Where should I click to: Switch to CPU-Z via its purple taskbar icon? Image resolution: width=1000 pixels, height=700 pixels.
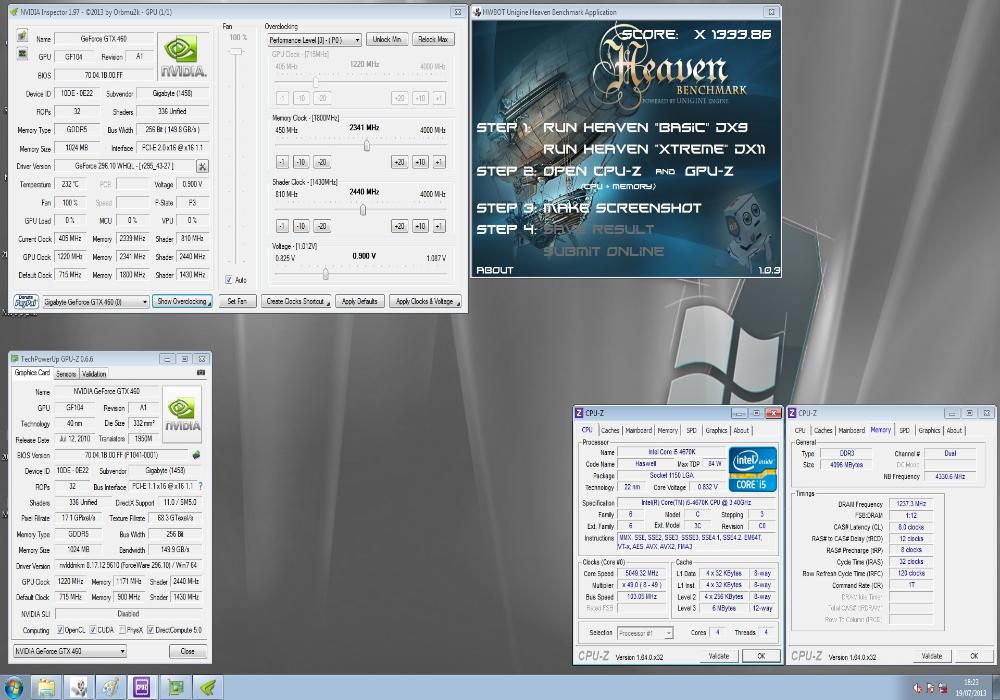(142, 687)
